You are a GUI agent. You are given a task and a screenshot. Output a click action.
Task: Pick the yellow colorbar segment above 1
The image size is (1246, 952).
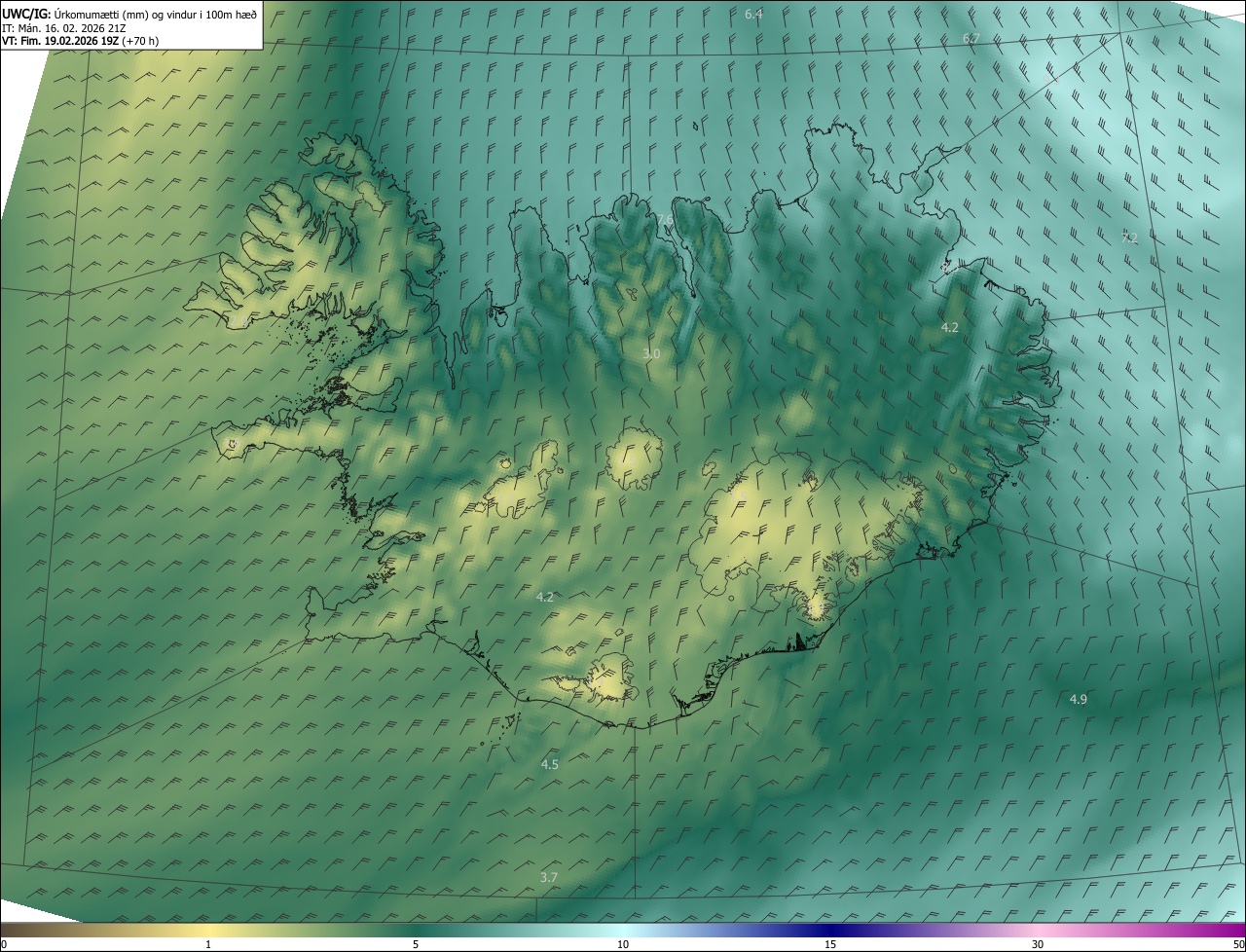point(208,930)
